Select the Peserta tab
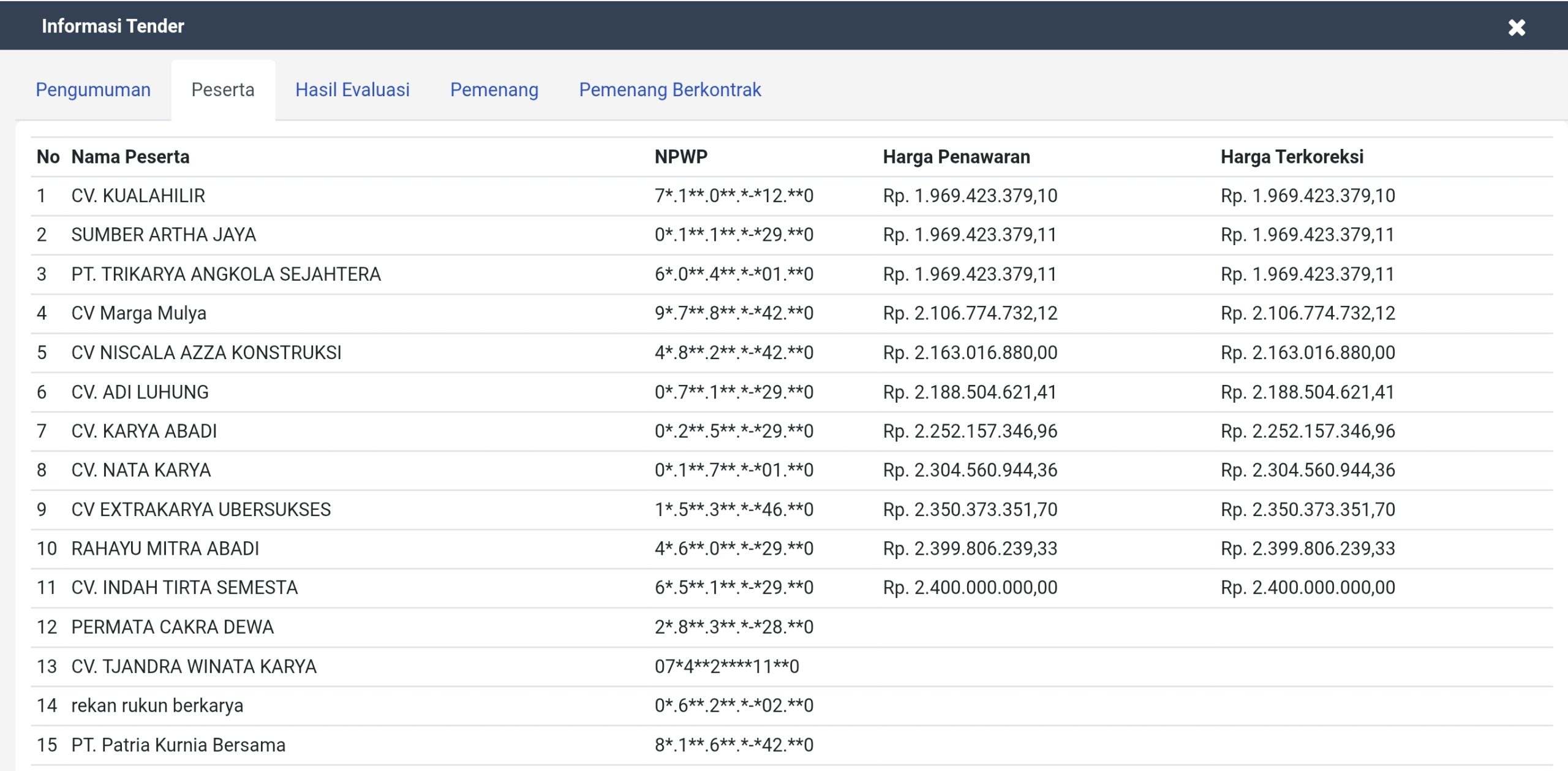Viewport: 1568px width, 771px height. tap(222, 90)
